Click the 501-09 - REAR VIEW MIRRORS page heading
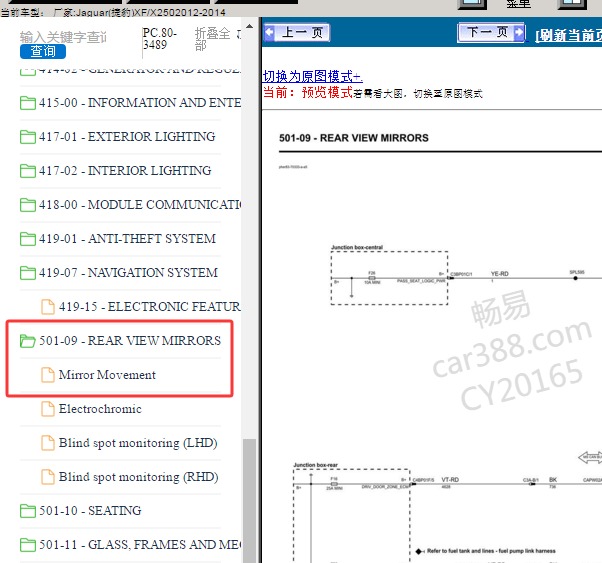Viewport: 602px width, 563px height. [354, 138]
